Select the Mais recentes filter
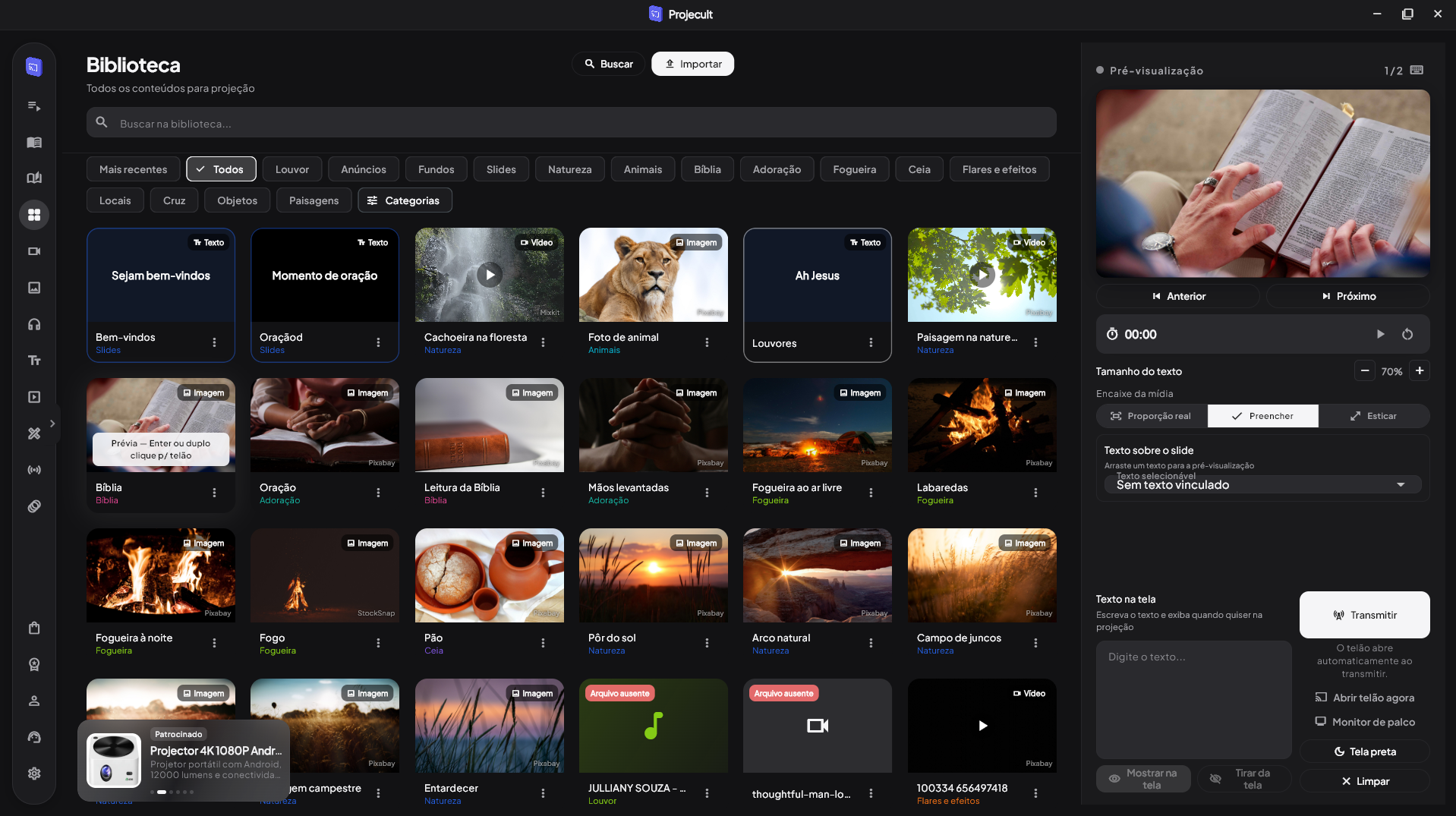The image size is (1456, 816). tap(133, 169)
